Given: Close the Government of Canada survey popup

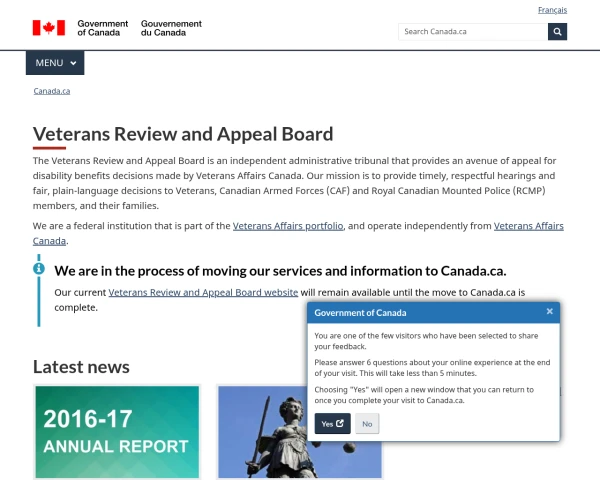Looking at the screenshot, I should tap(549, 312).
